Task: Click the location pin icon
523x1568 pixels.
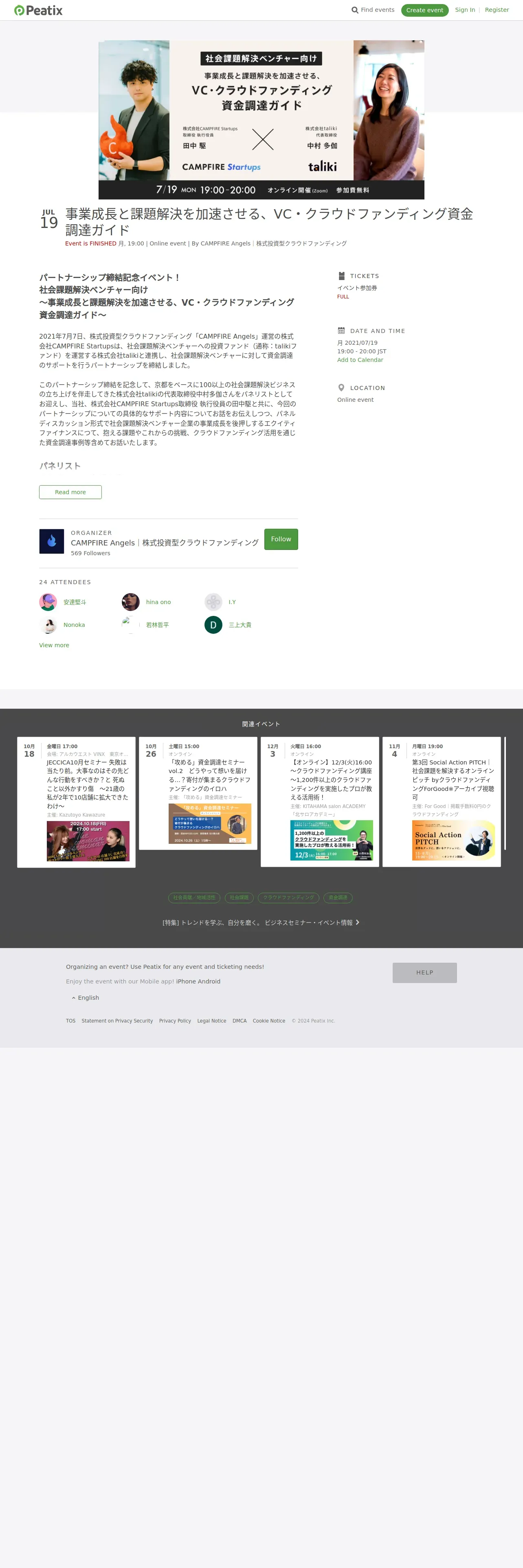Action: click(x=342, y=388)
